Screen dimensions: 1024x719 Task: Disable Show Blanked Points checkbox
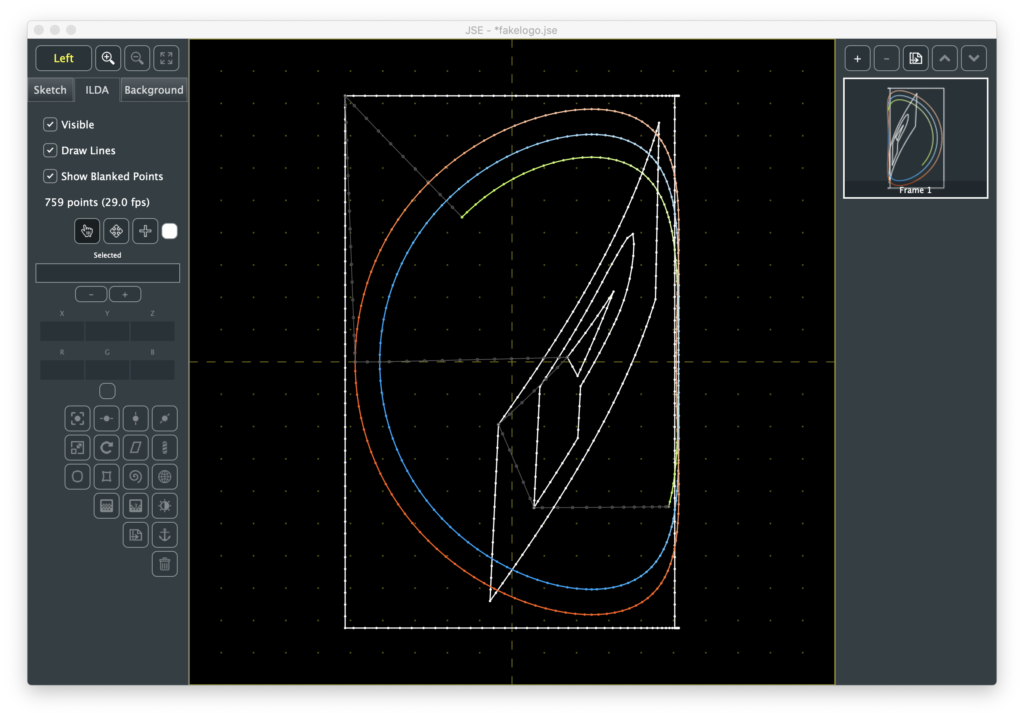50,176
